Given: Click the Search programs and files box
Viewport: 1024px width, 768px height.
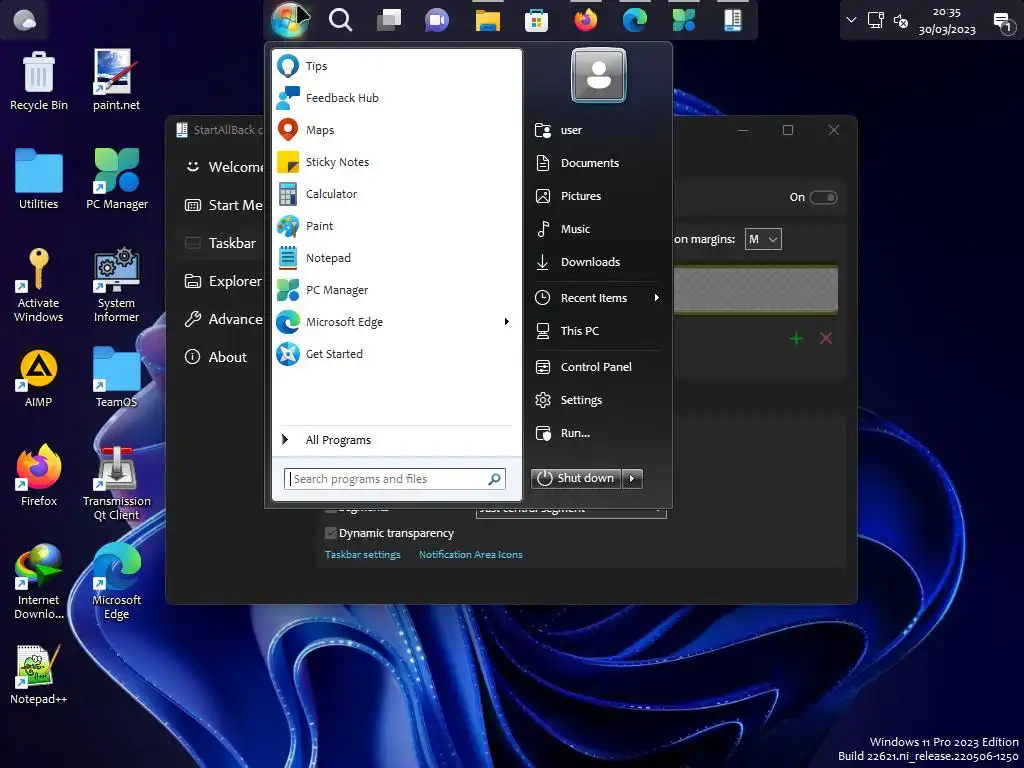Looking at the screenshot, I should pyautogui.click(x=394, y=479).
